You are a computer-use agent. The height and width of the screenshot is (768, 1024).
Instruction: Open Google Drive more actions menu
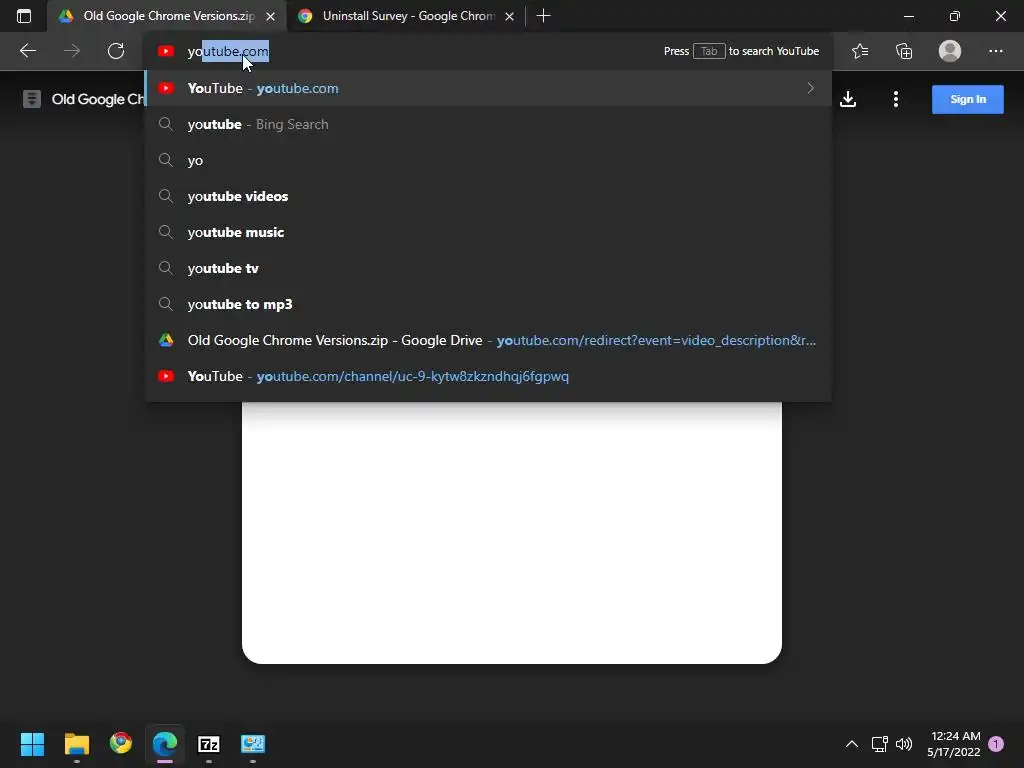click(x=895, y=99)
